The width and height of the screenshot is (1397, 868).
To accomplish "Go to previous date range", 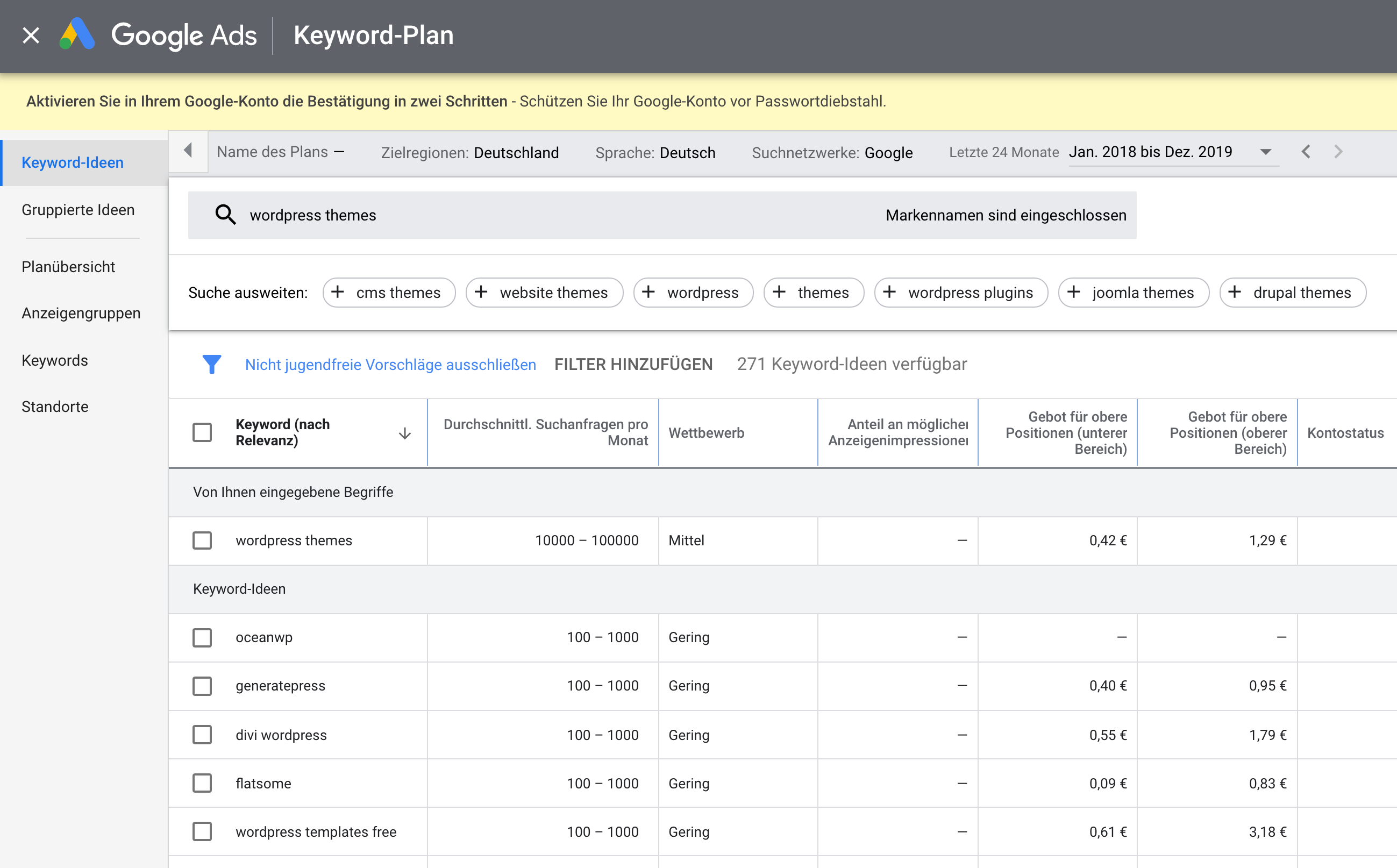I will [x=1306, y=152].
